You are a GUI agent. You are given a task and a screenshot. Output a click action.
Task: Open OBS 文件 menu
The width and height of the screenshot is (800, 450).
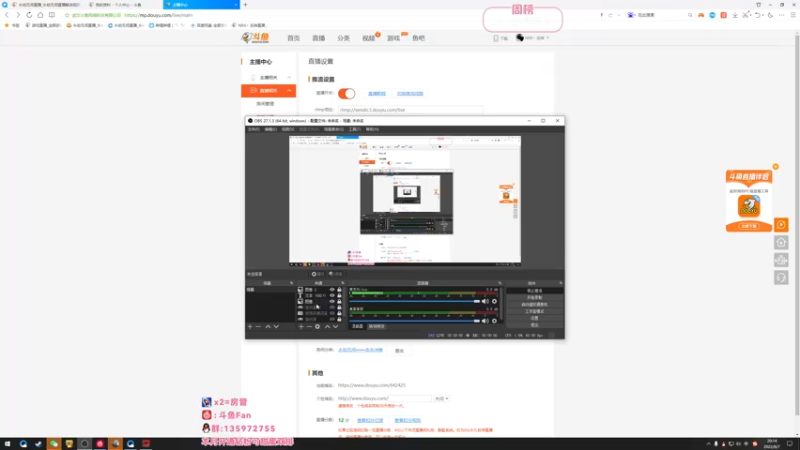tap(254, 130)
